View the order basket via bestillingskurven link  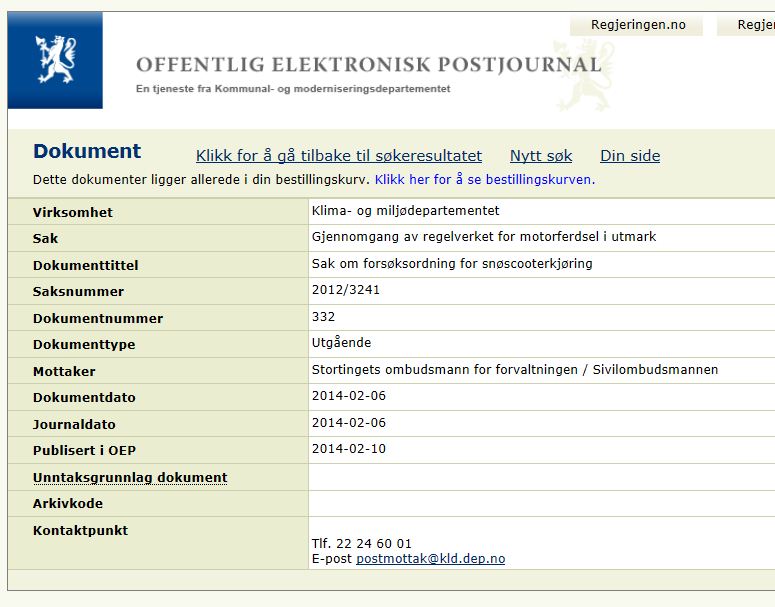[x=484, y=180]
